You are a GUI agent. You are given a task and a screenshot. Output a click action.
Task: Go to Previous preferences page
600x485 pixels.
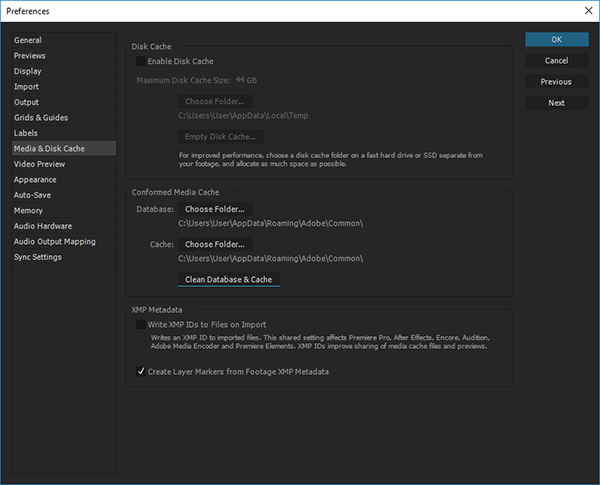[556, 81]
